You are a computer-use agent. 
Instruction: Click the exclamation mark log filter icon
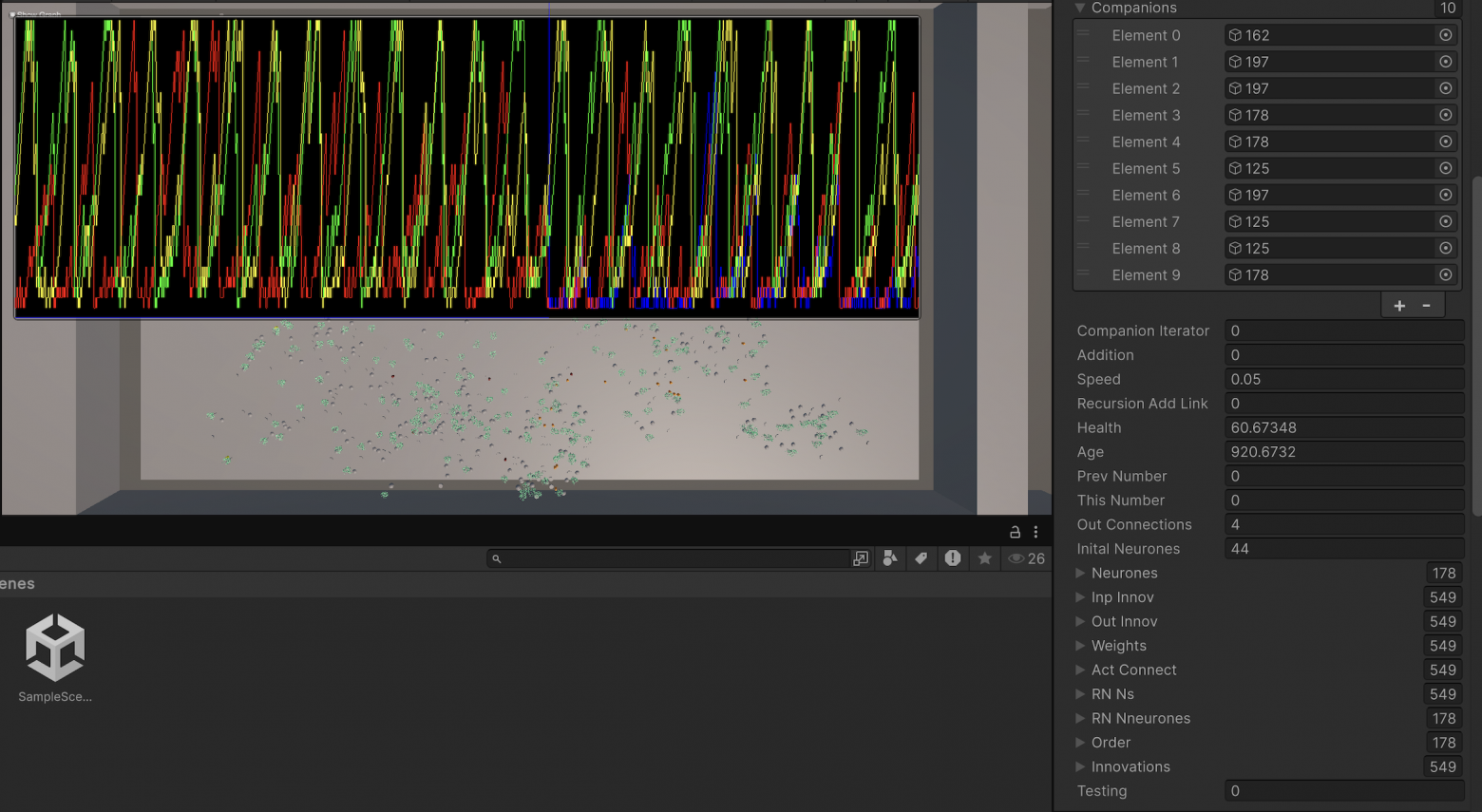pos(953,558)
